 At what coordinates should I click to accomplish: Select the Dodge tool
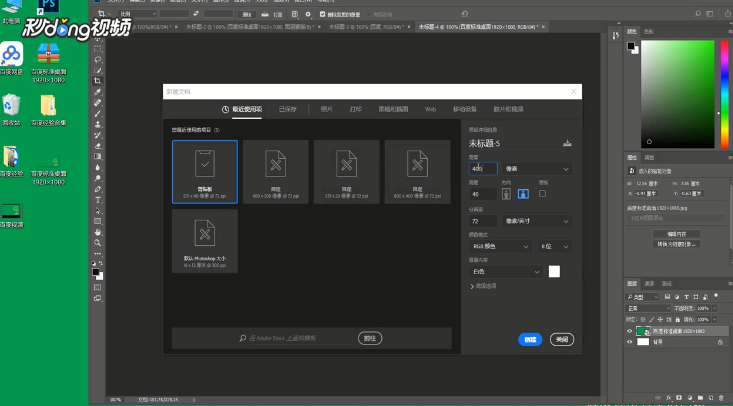pyautogui.click(x=98, y=178)
